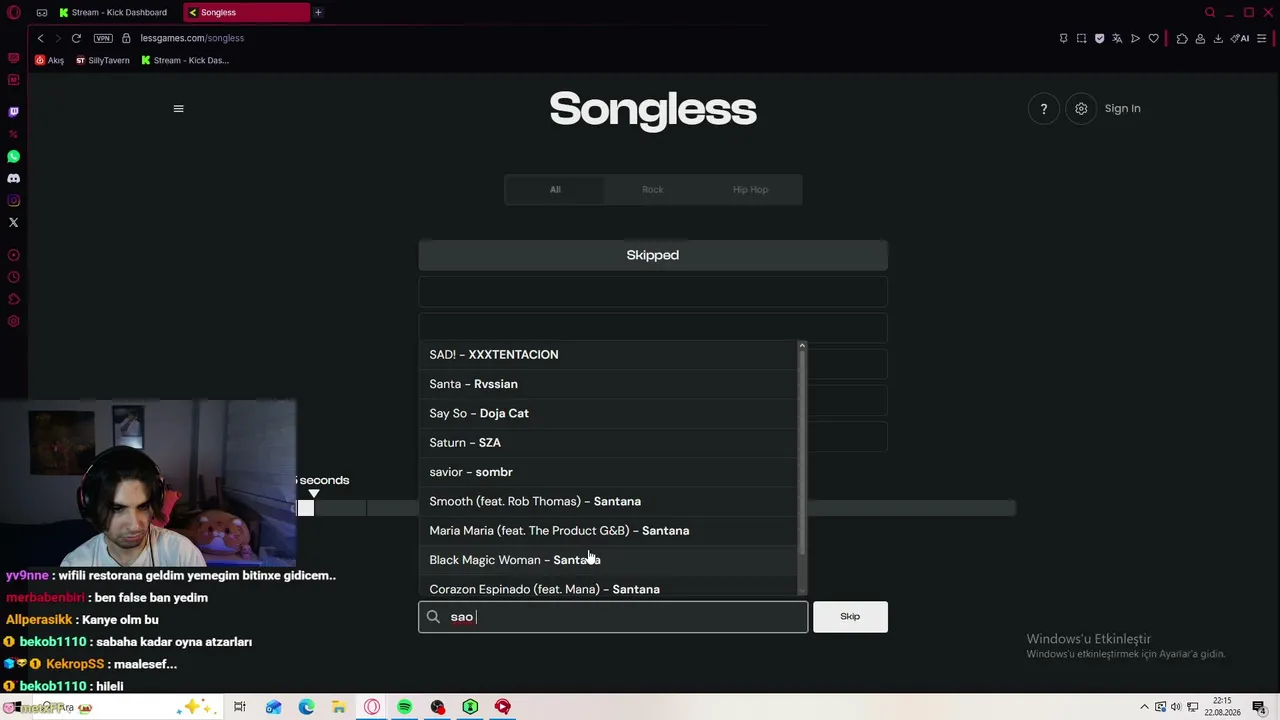Click the Sign In link

coord(1123,109)
